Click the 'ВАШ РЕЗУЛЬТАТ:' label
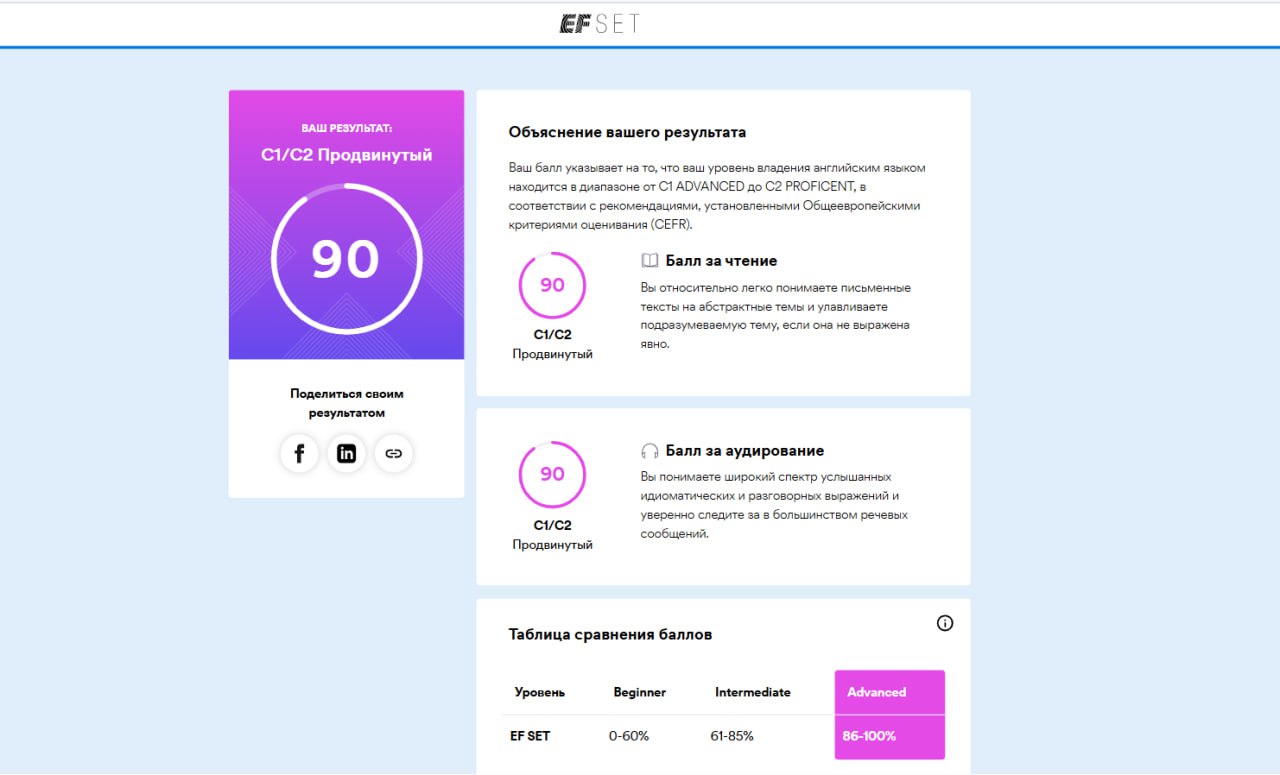Screen dimensions: 1280x775 (346, 128)
